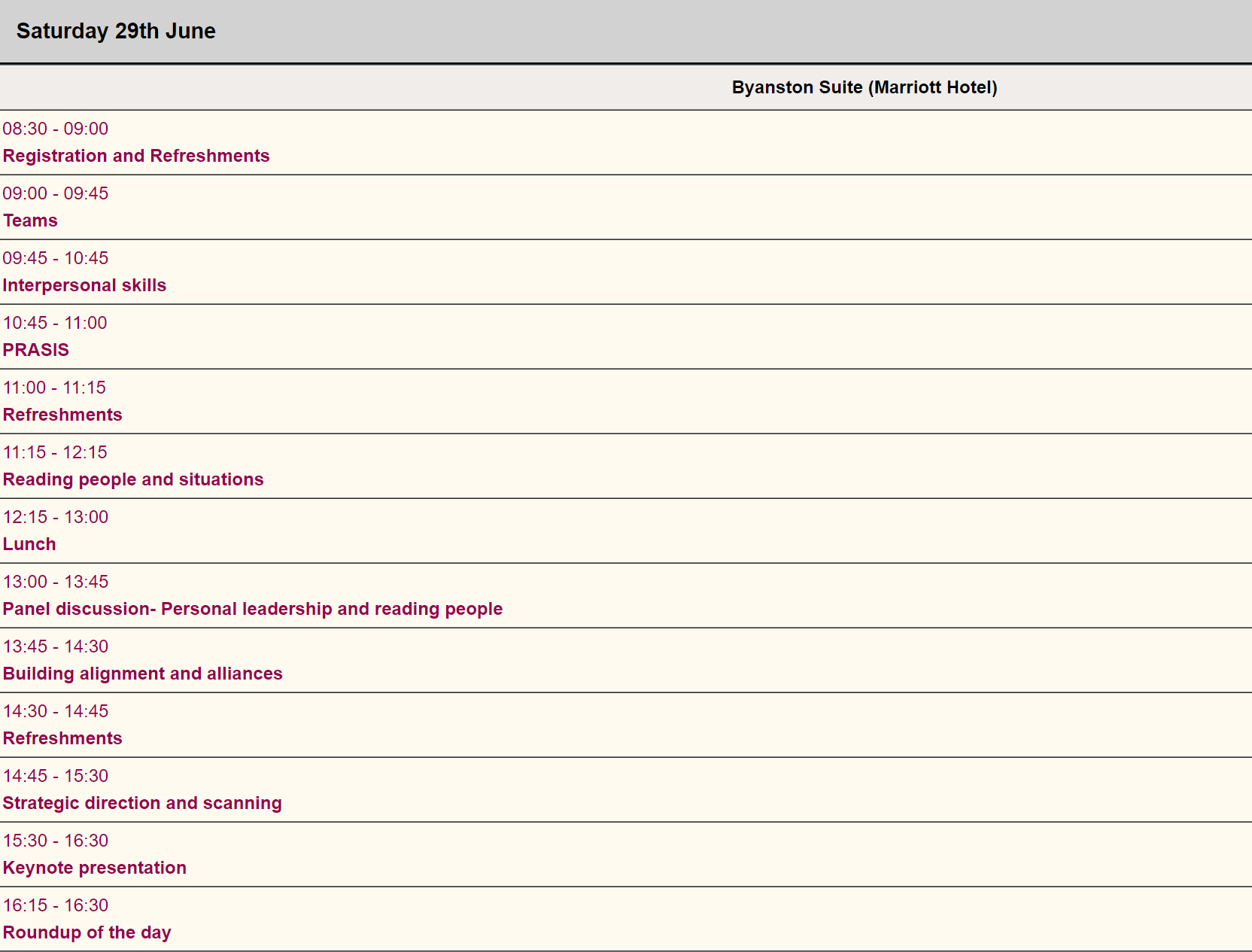1252x952 pixels.
Task: Open Strategic direction and scanning session
Action: coord(142,803)
